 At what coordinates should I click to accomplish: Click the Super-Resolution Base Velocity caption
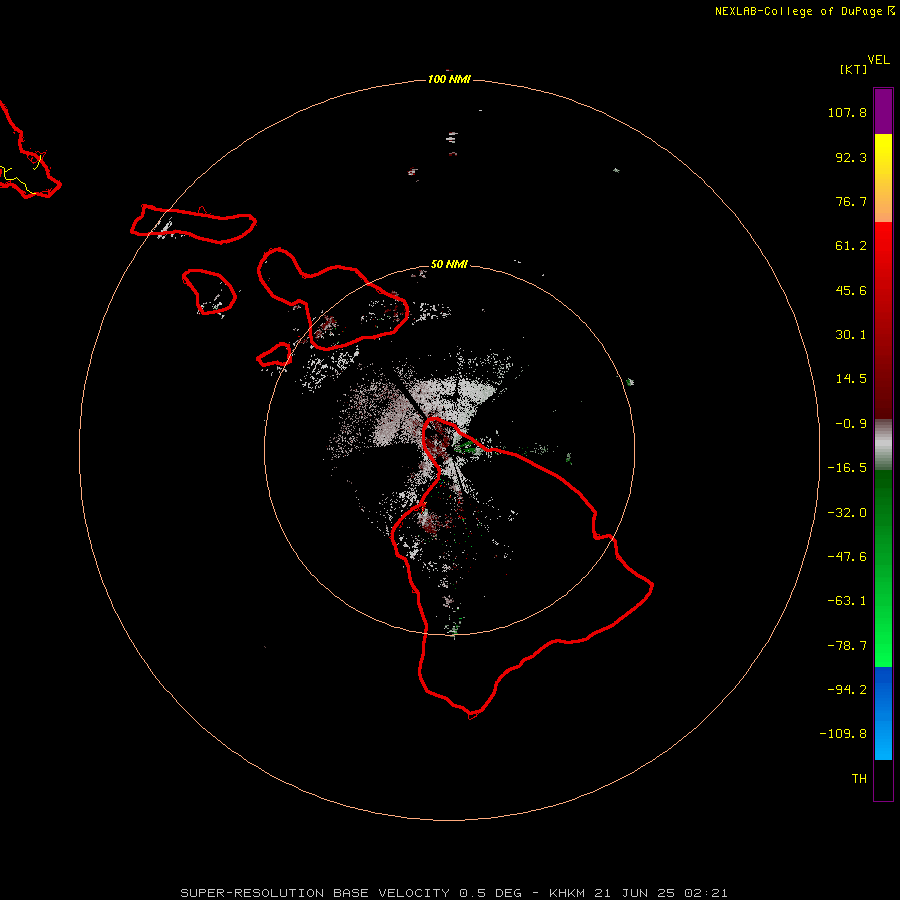pyautogui.click(x=454, y=893)
